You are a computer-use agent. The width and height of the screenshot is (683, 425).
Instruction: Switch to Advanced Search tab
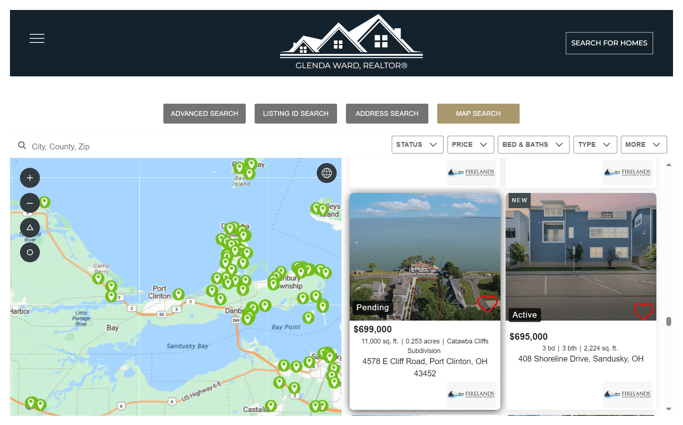(x=204, y=114)
